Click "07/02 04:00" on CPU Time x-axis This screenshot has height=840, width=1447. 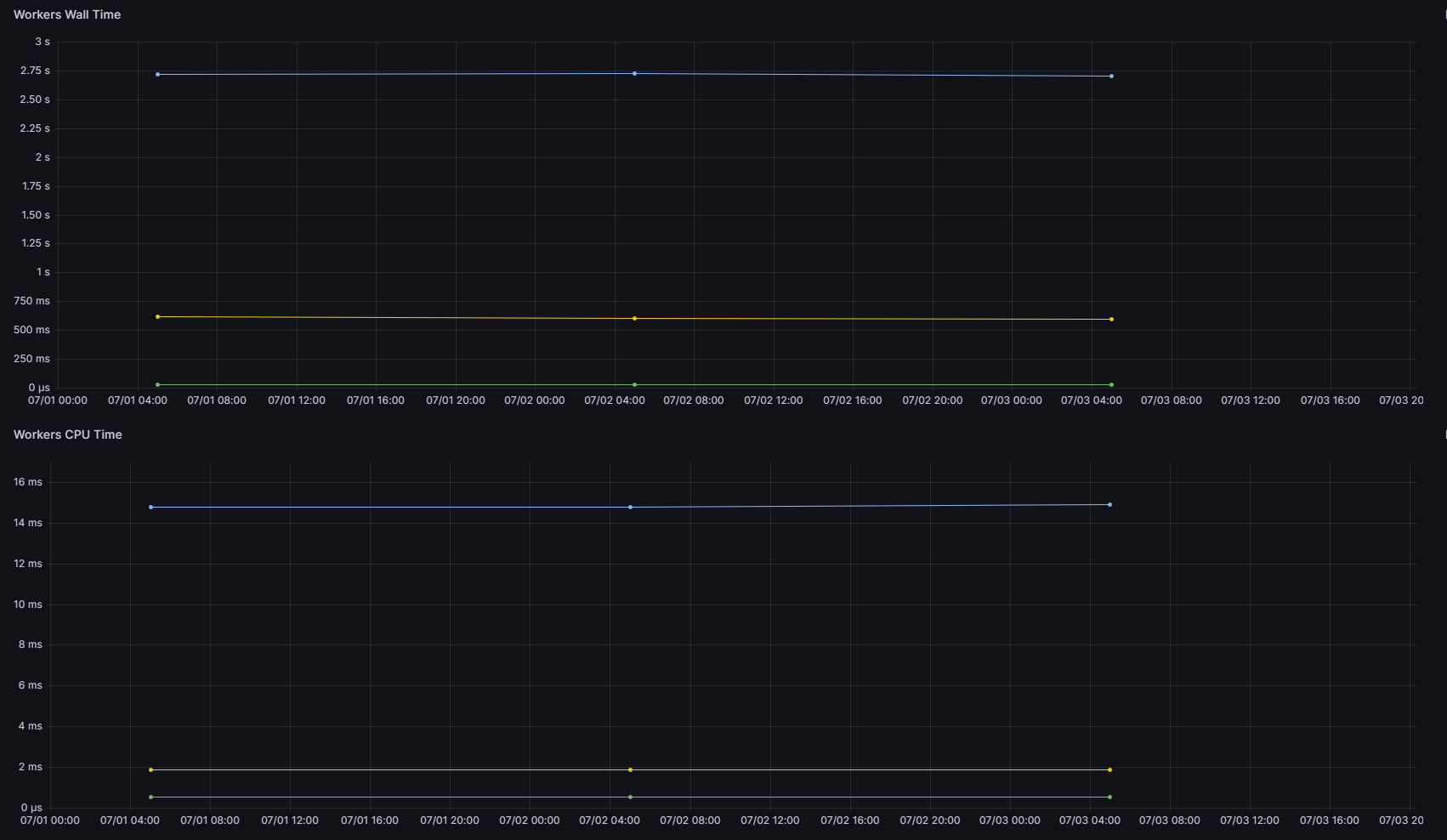point(610,820)
